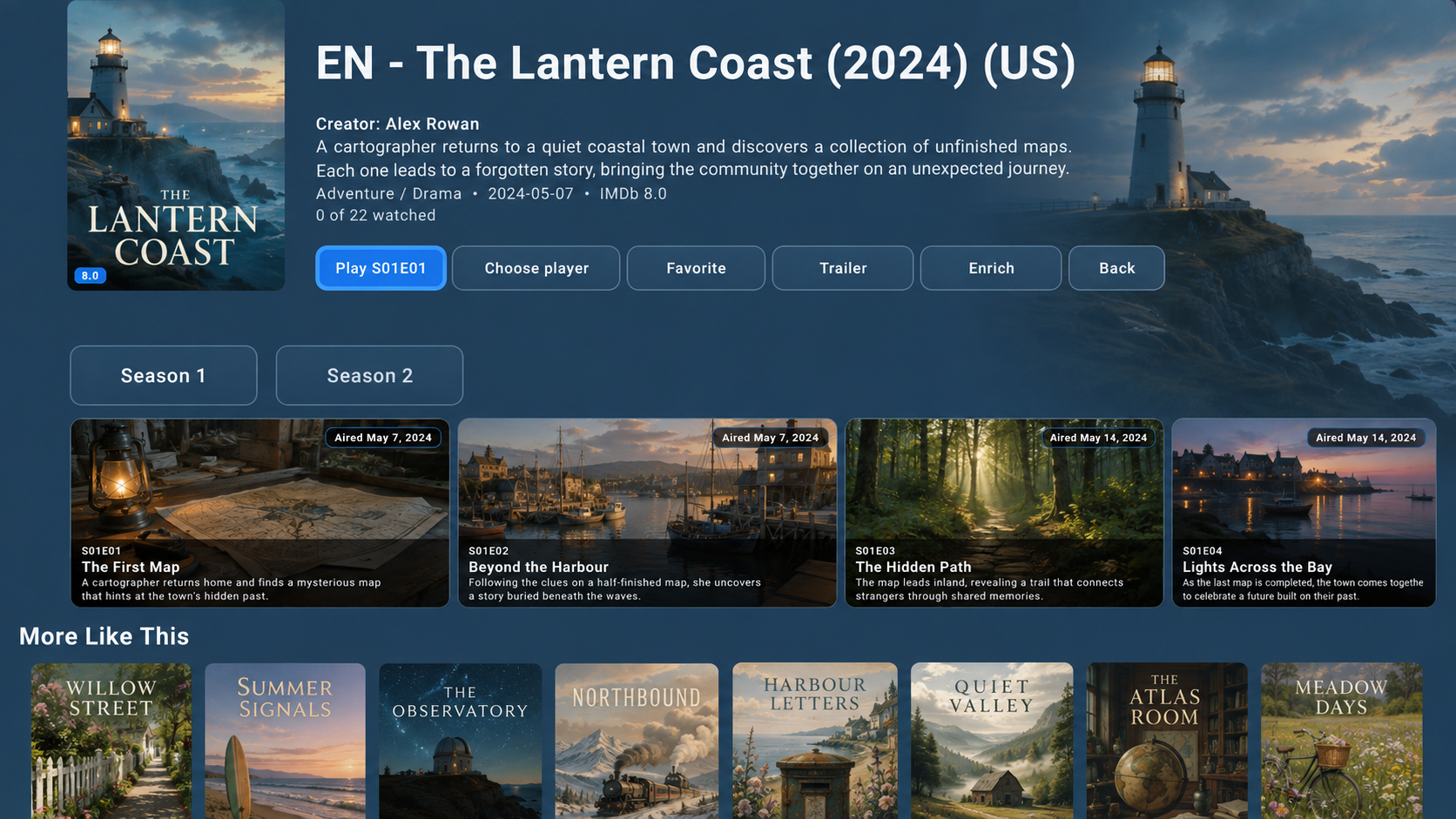Image resolution: width=1456 pixels, height=819 pixels.
Task: Open The Atlas Room recommendation
Action: (1167, 741)
